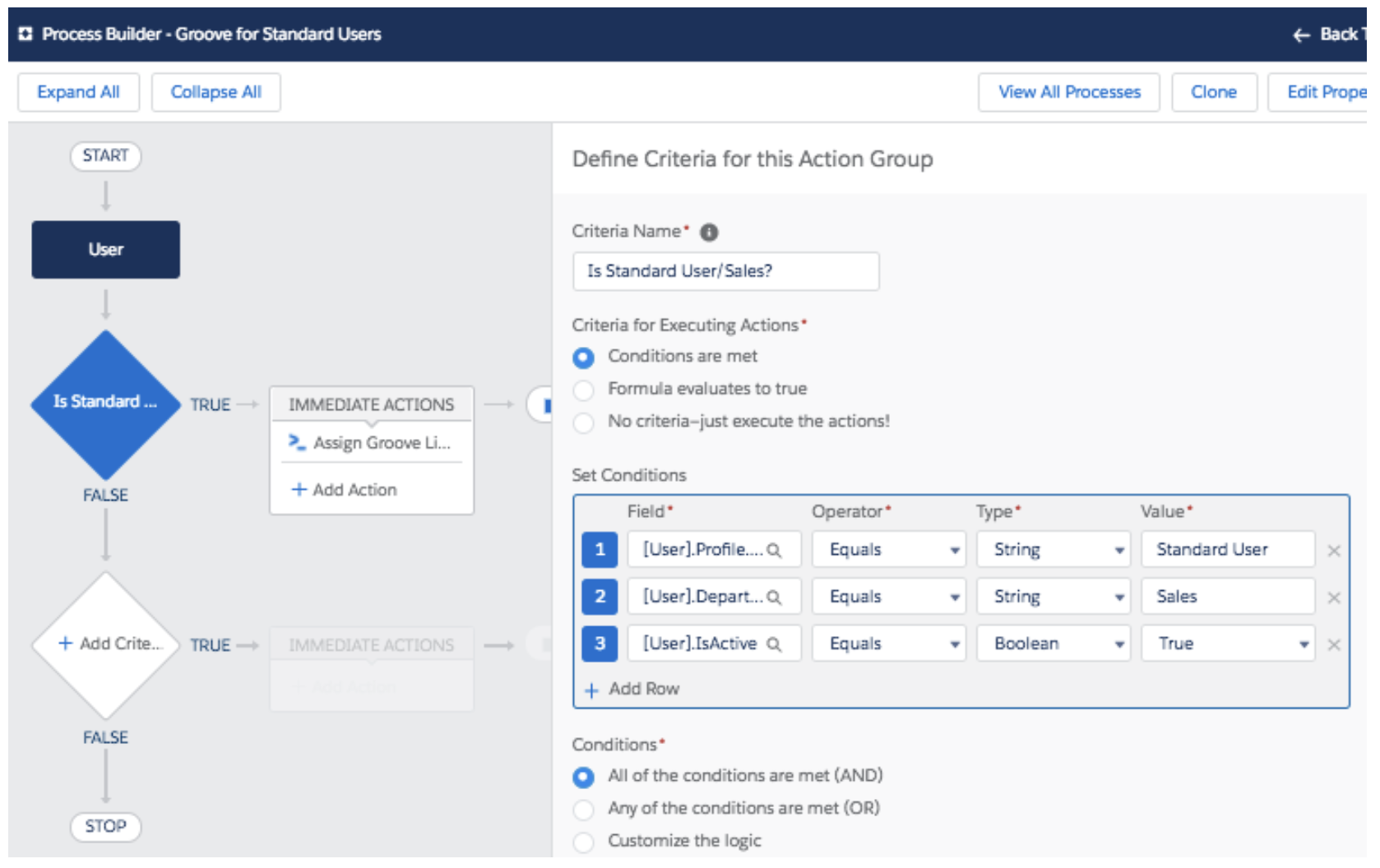Open Boolean Type dropdown in row 3
Viewport: 1380px width, 868px height.
point(1054,643)
